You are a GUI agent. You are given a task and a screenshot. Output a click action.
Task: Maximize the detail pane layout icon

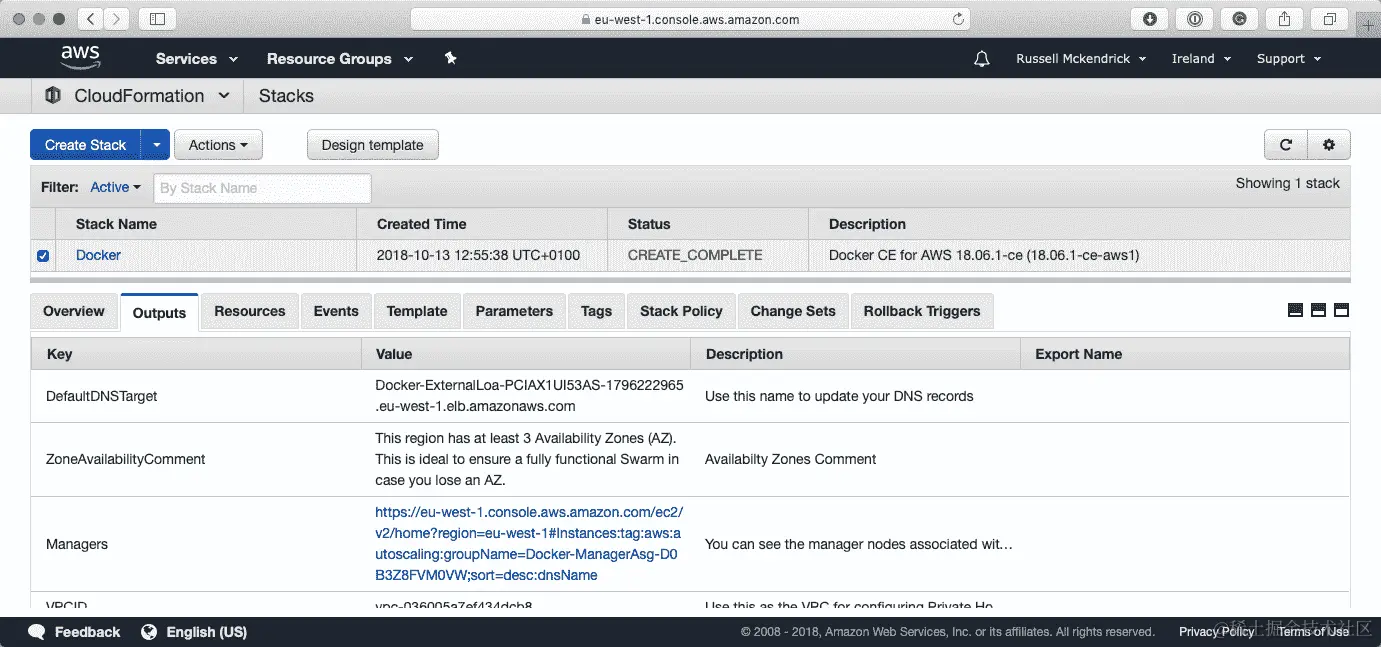pos(1342,311)
